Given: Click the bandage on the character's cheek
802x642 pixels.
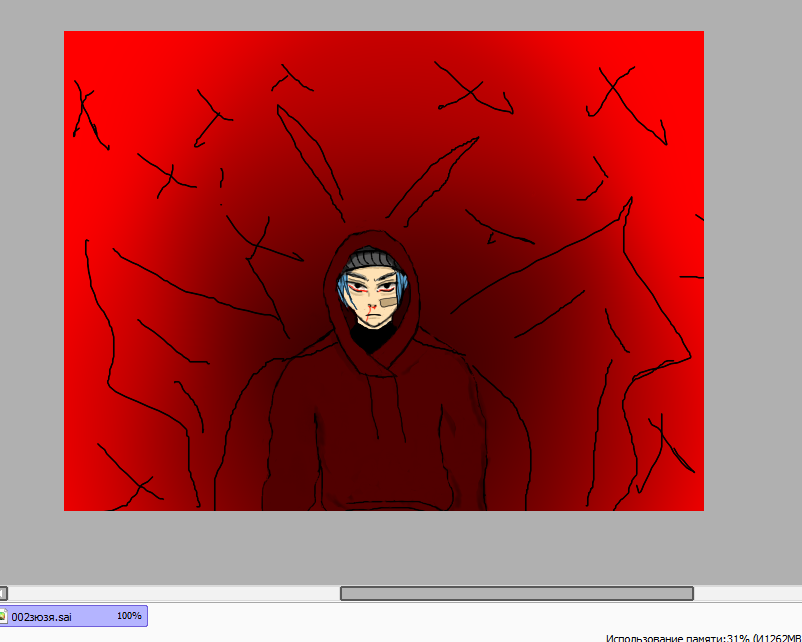Looking at the screenshot, I should (388, 301).
